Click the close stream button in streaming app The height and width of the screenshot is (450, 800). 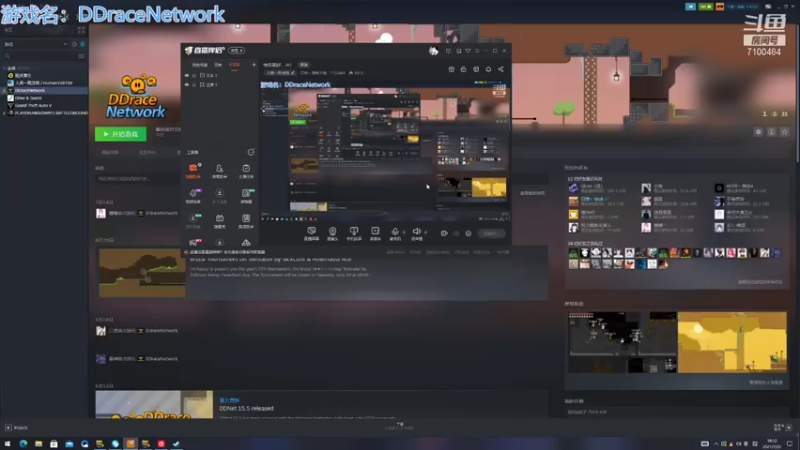click(491, 233)
